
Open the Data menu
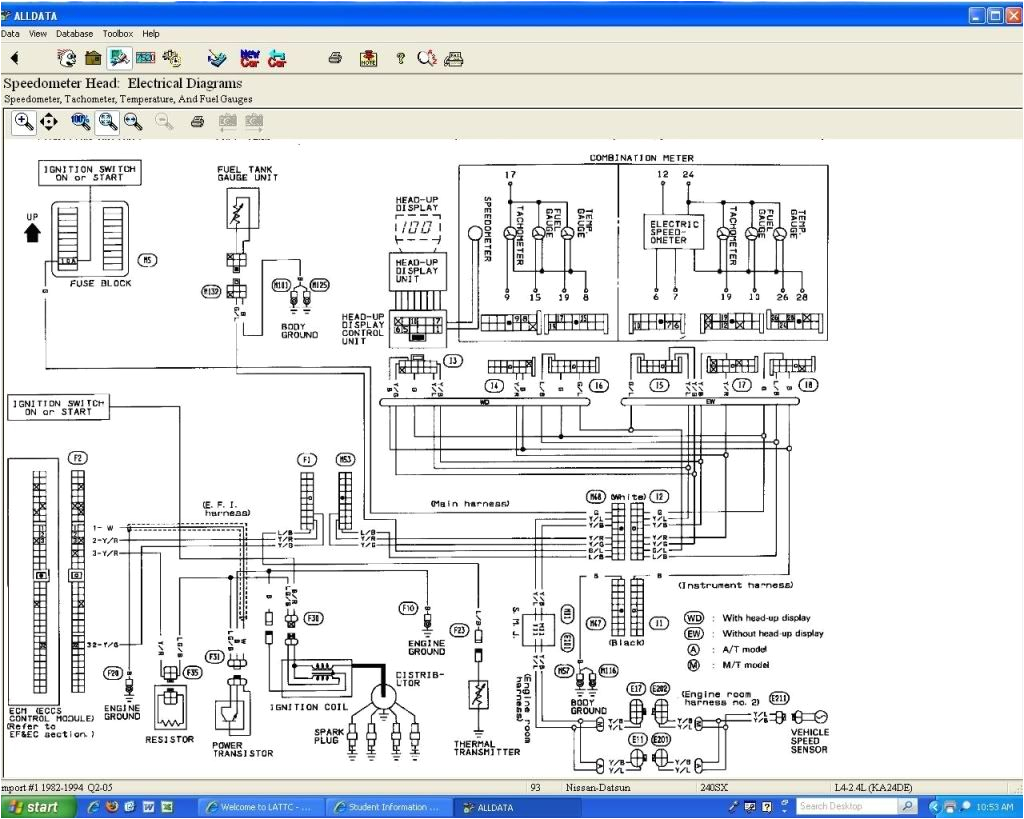pos(11,33)
